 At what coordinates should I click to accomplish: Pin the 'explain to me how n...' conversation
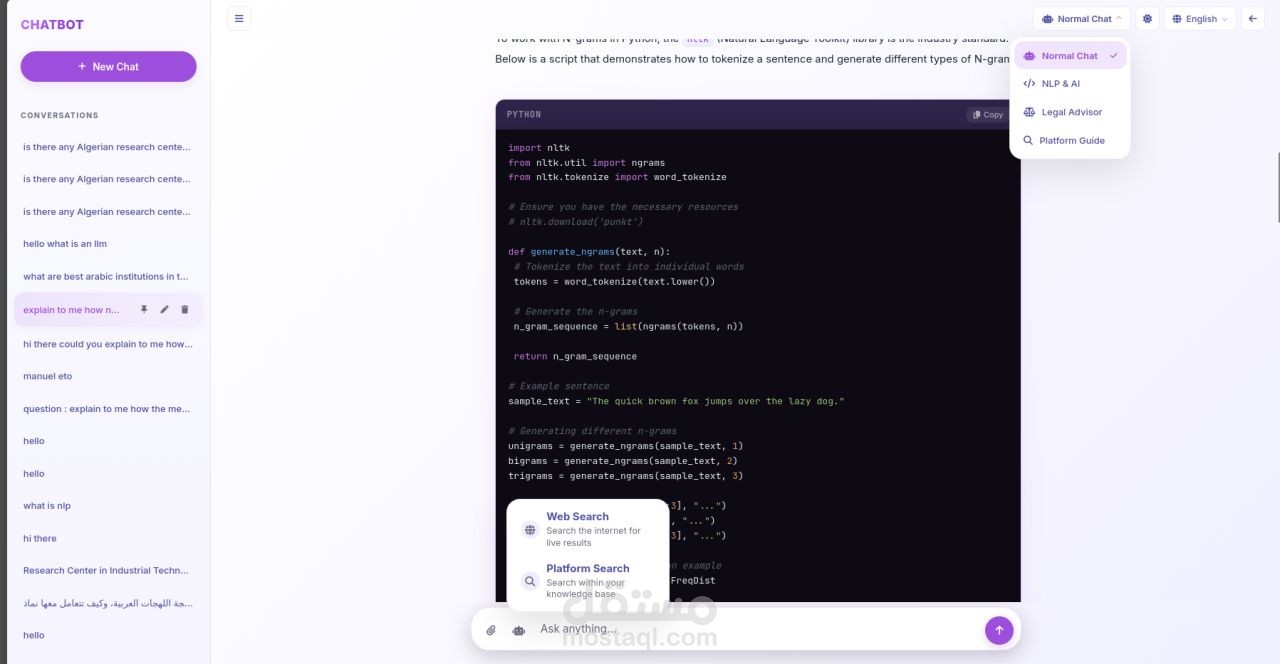click(144, 310)
